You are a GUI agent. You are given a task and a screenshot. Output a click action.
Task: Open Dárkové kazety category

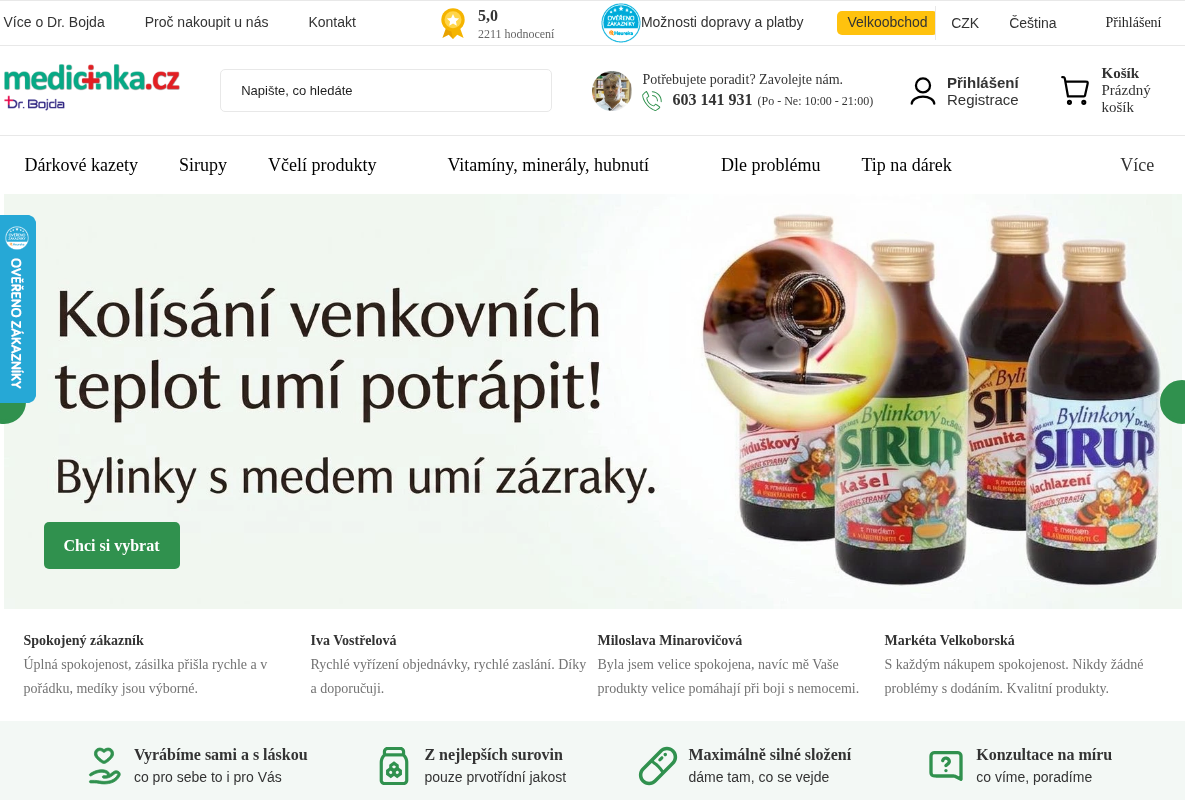click(81, 165)
